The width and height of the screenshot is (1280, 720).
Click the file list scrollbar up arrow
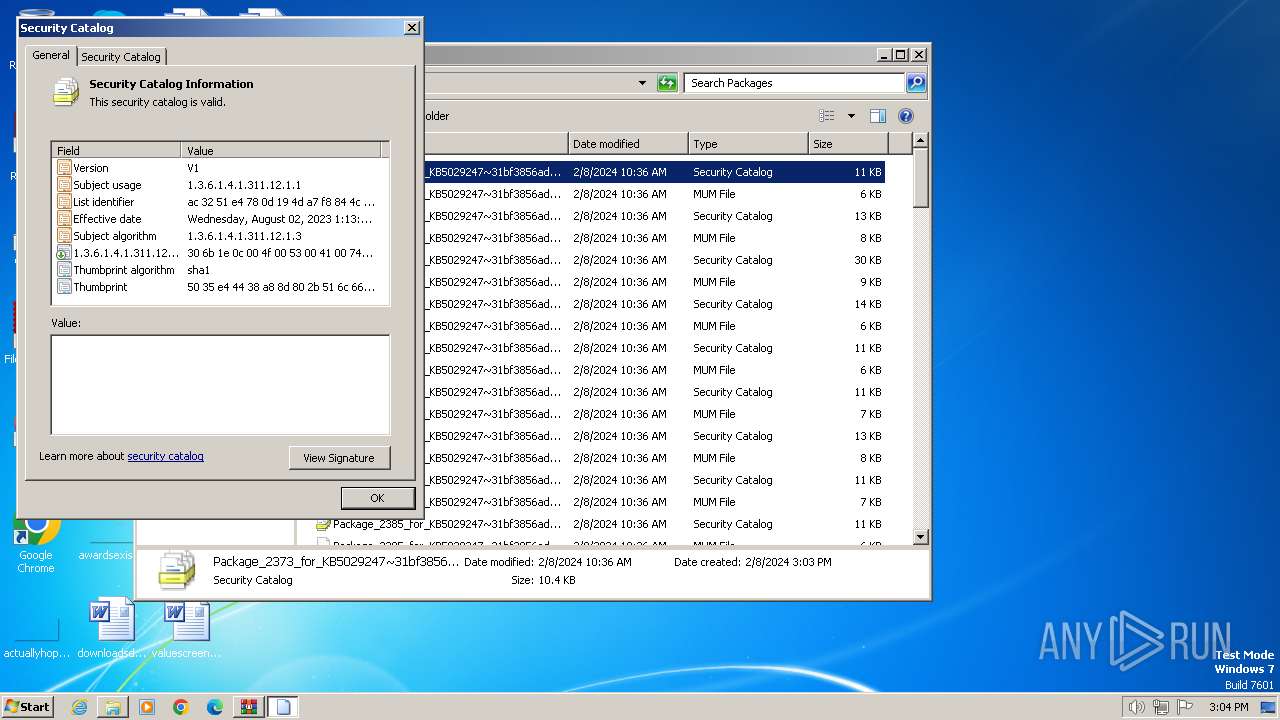[921, 141]
